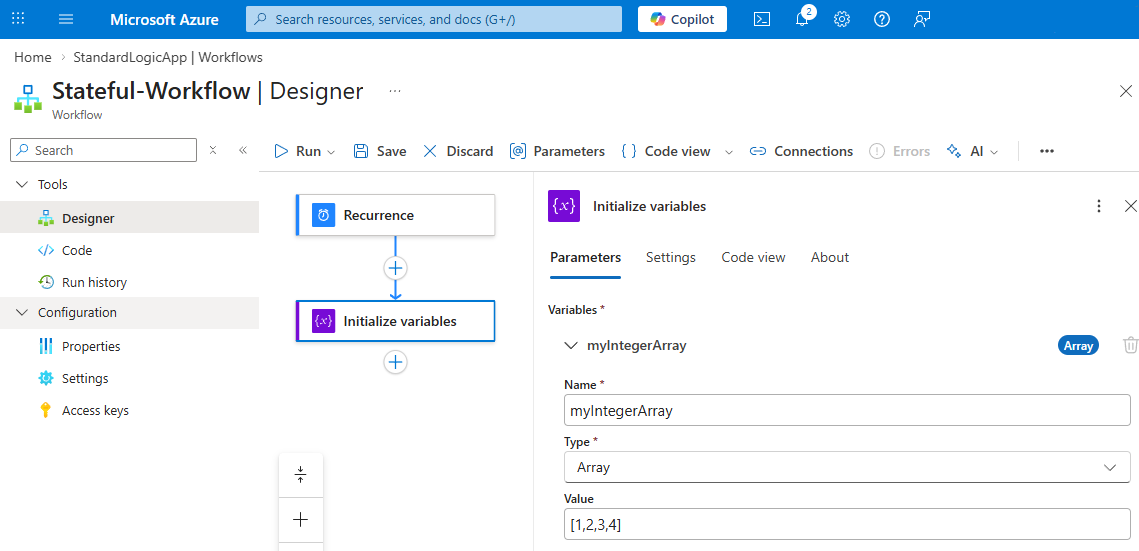Click the Initialize variables node icon

click(323, 321)
